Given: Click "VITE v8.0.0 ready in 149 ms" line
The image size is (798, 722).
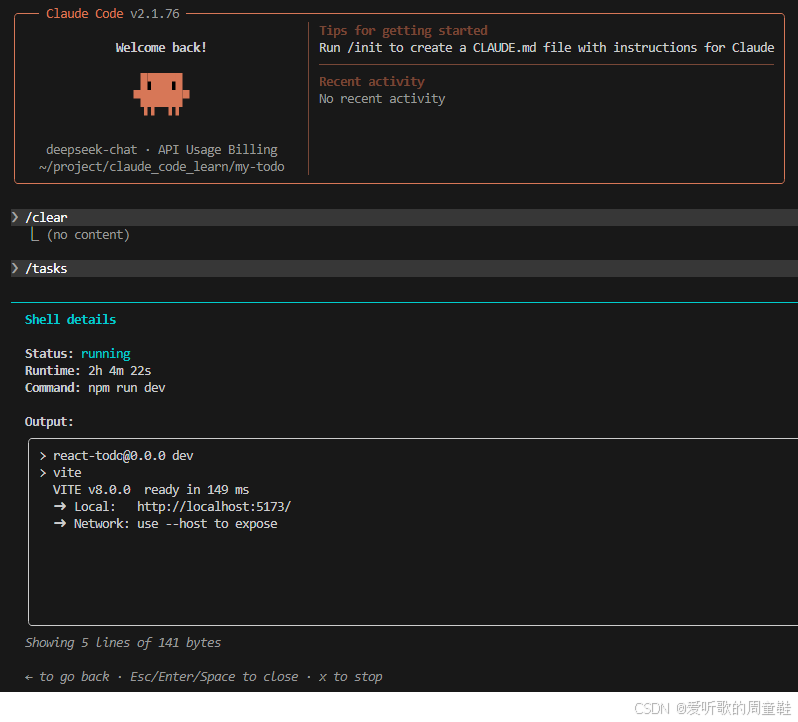Looking at the screenshot, I should pyautogui.click(x=151, y=490).
